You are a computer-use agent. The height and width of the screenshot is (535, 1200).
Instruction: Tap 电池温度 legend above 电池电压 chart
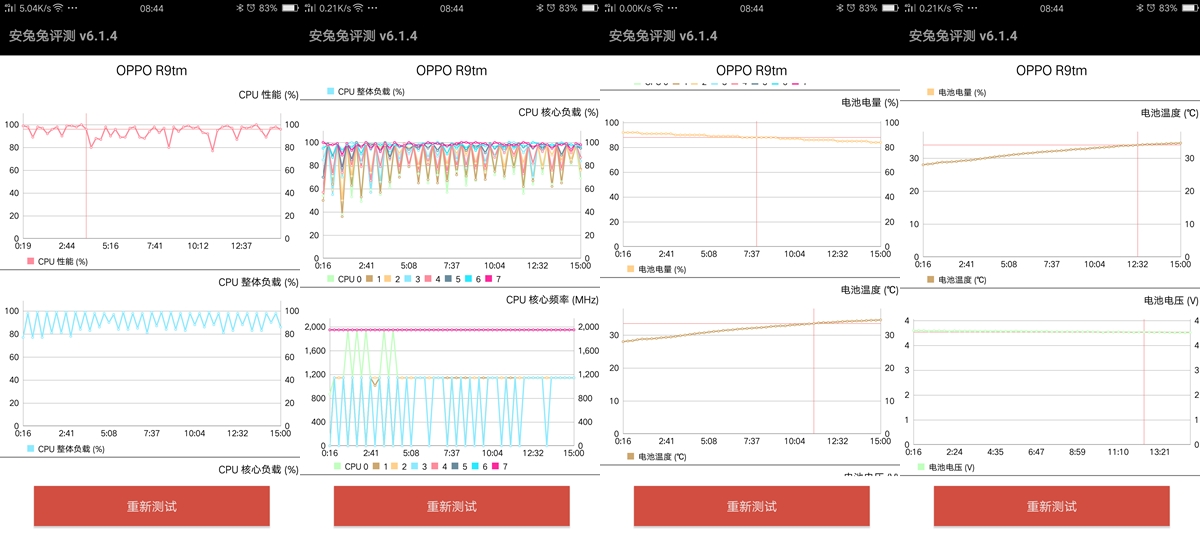click(956, 280)
